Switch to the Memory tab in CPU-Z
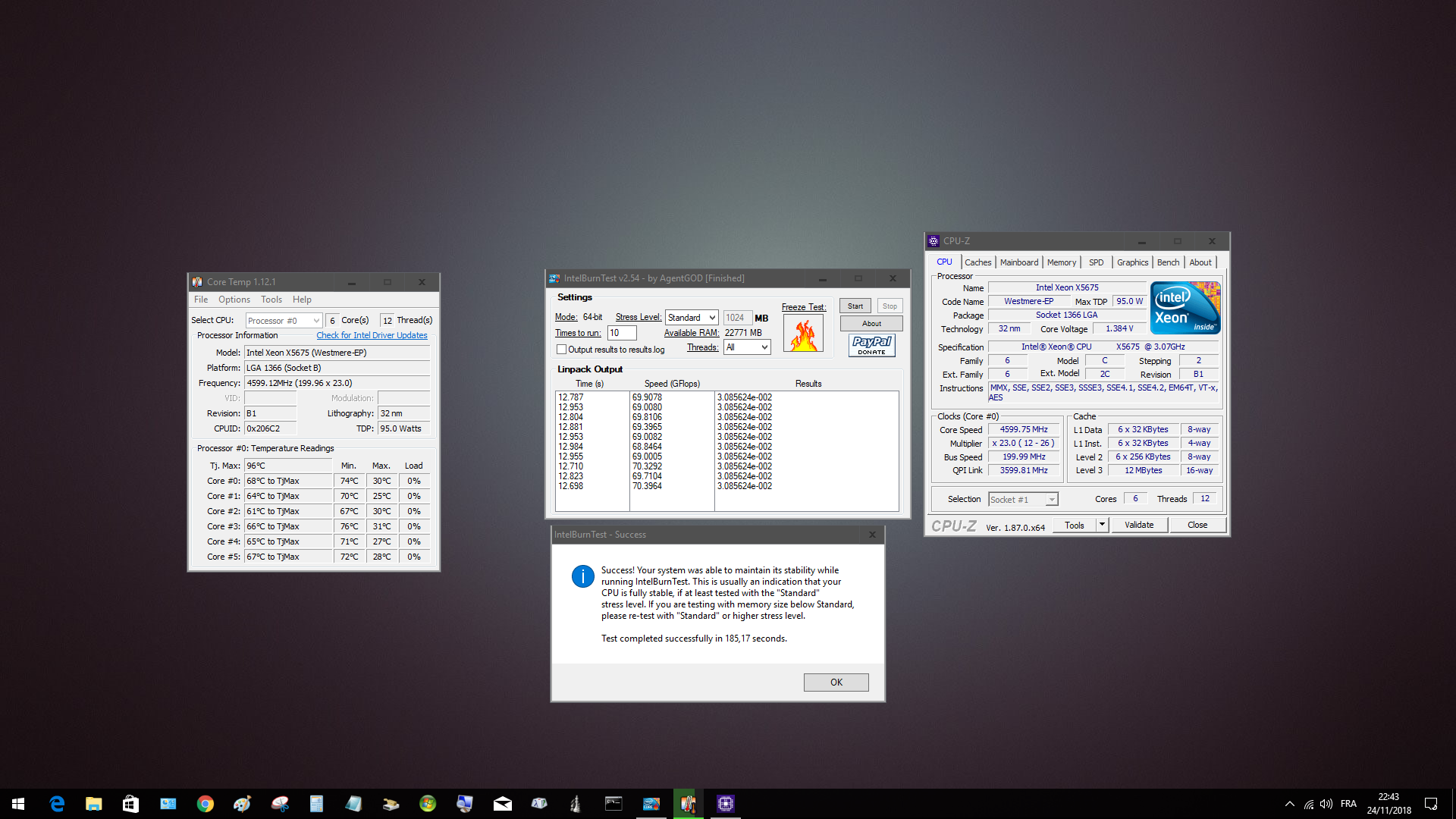The height and width of the screenshot is (819, 1456). [1061, 262]
